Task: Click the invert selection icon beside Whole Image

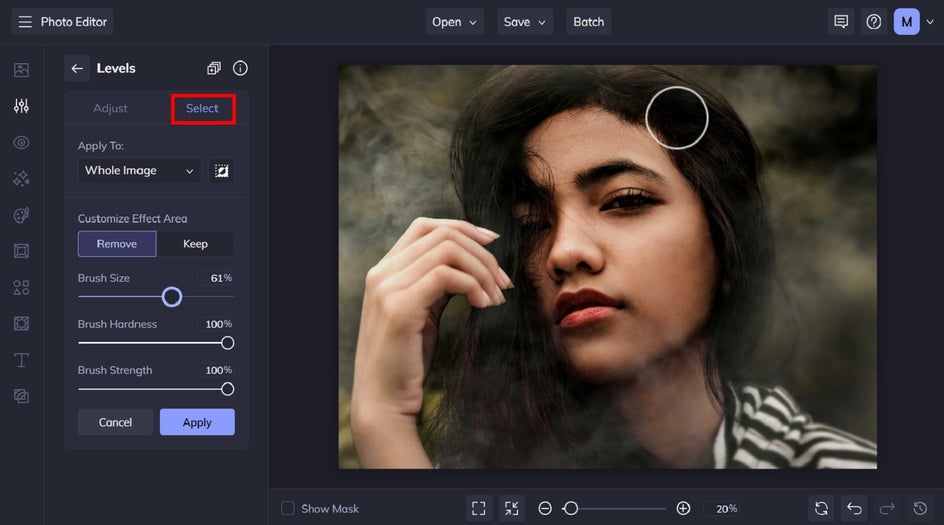Action: coord(222,171)
